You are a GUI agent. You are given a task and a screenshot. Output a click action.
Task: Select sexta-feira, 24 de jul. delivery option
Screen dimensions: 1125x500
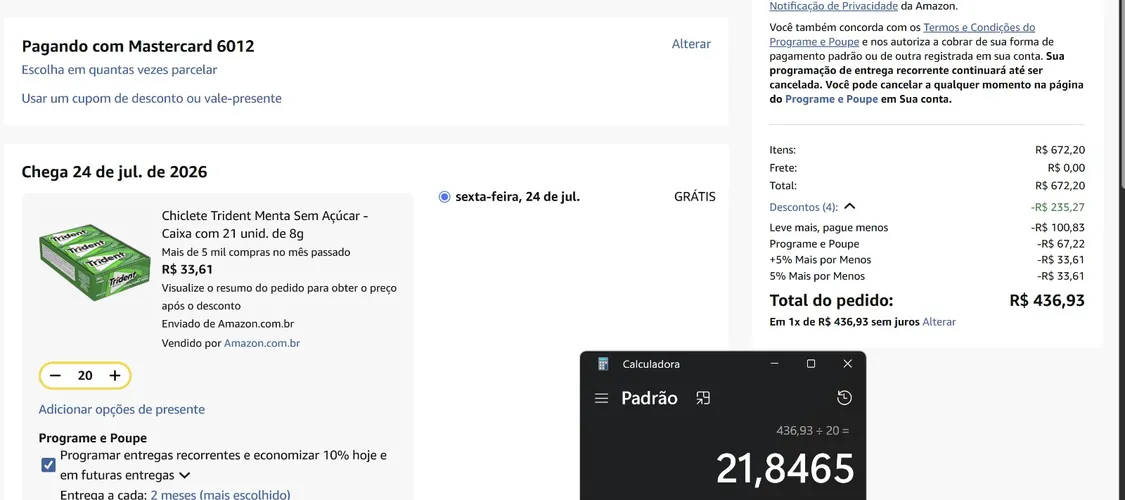pyautogui.click(x=444, y=197)
